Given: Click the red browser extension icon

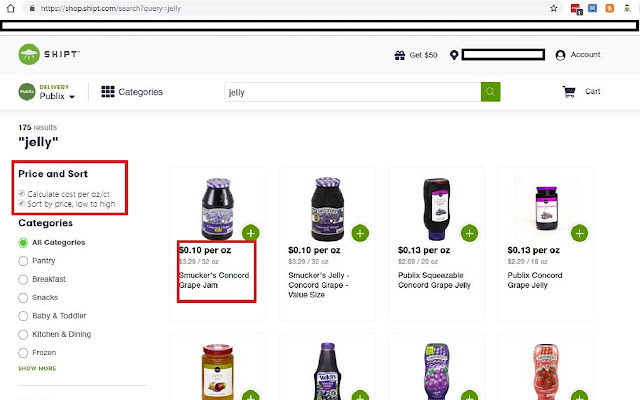Looking at the screenshot, I should 576,9.
